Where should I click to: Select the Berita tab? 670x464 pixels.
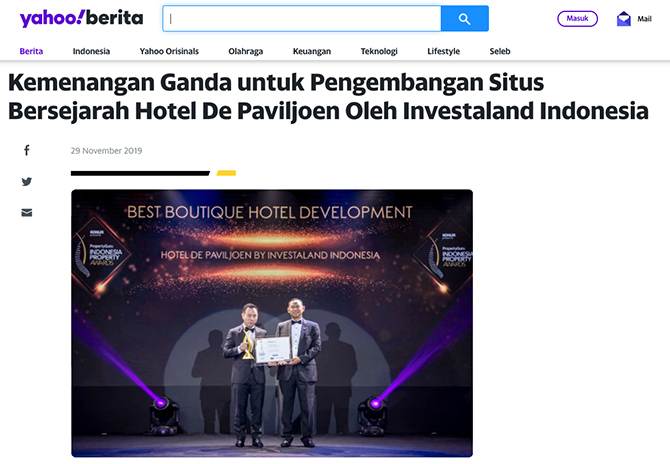coord(31,51)
